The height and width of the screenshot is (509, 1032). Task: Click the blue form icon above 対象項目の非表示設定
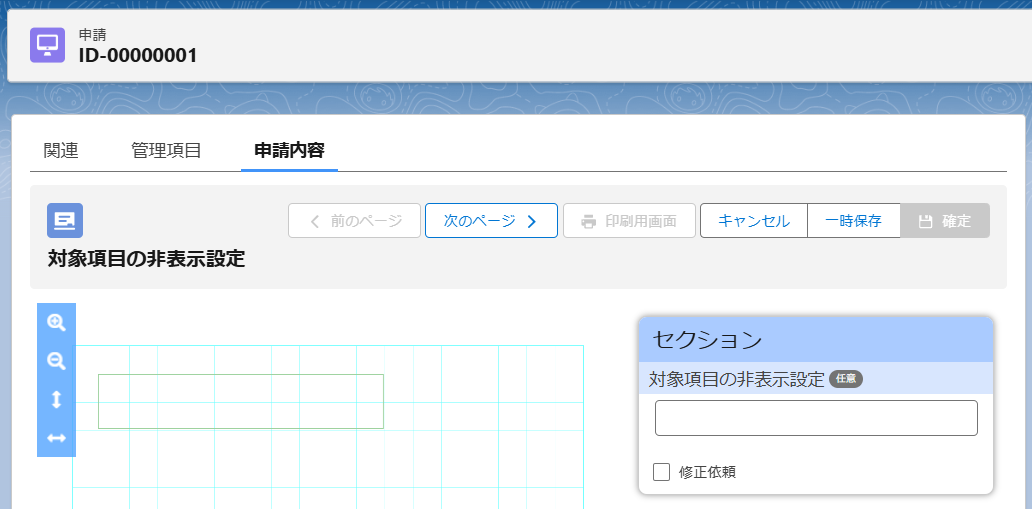click(x=64, y=220)
